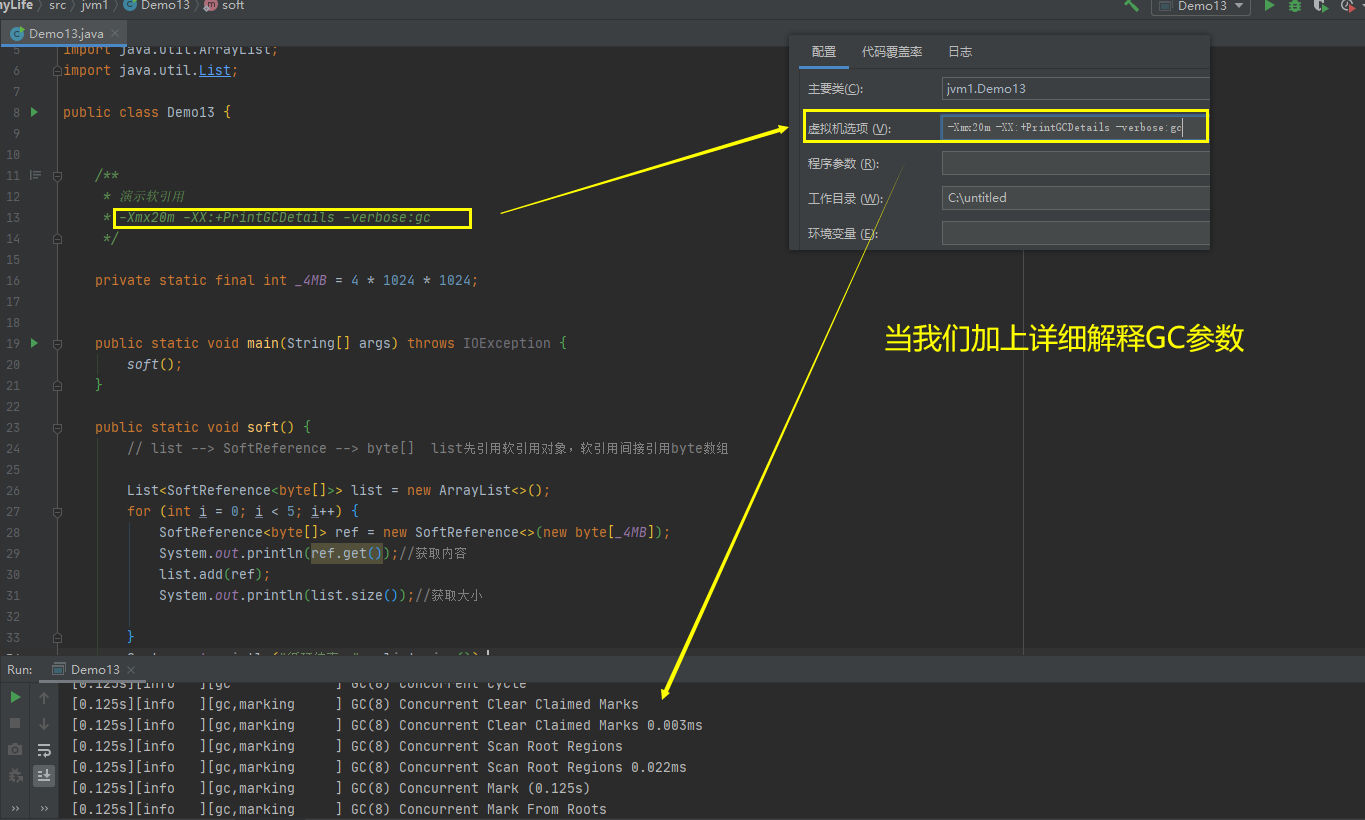Focus the 虚拟机选项 VM options field
Image resolution: width=1365 pixels, height=820 pixels.
point(1074,127)
